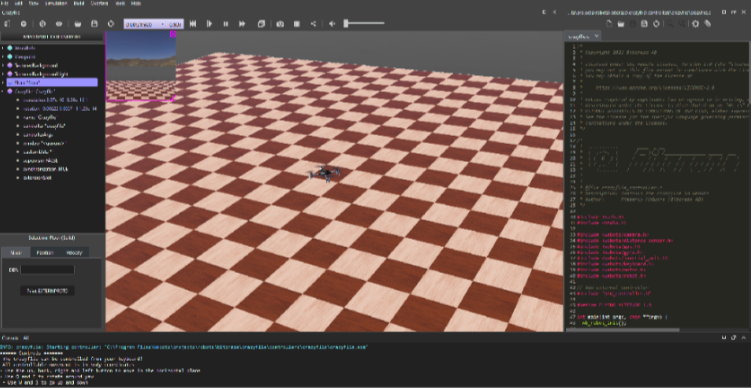Collapse the Crazyflie node
This screenshot has height=388, width=752.
(3, 91)
